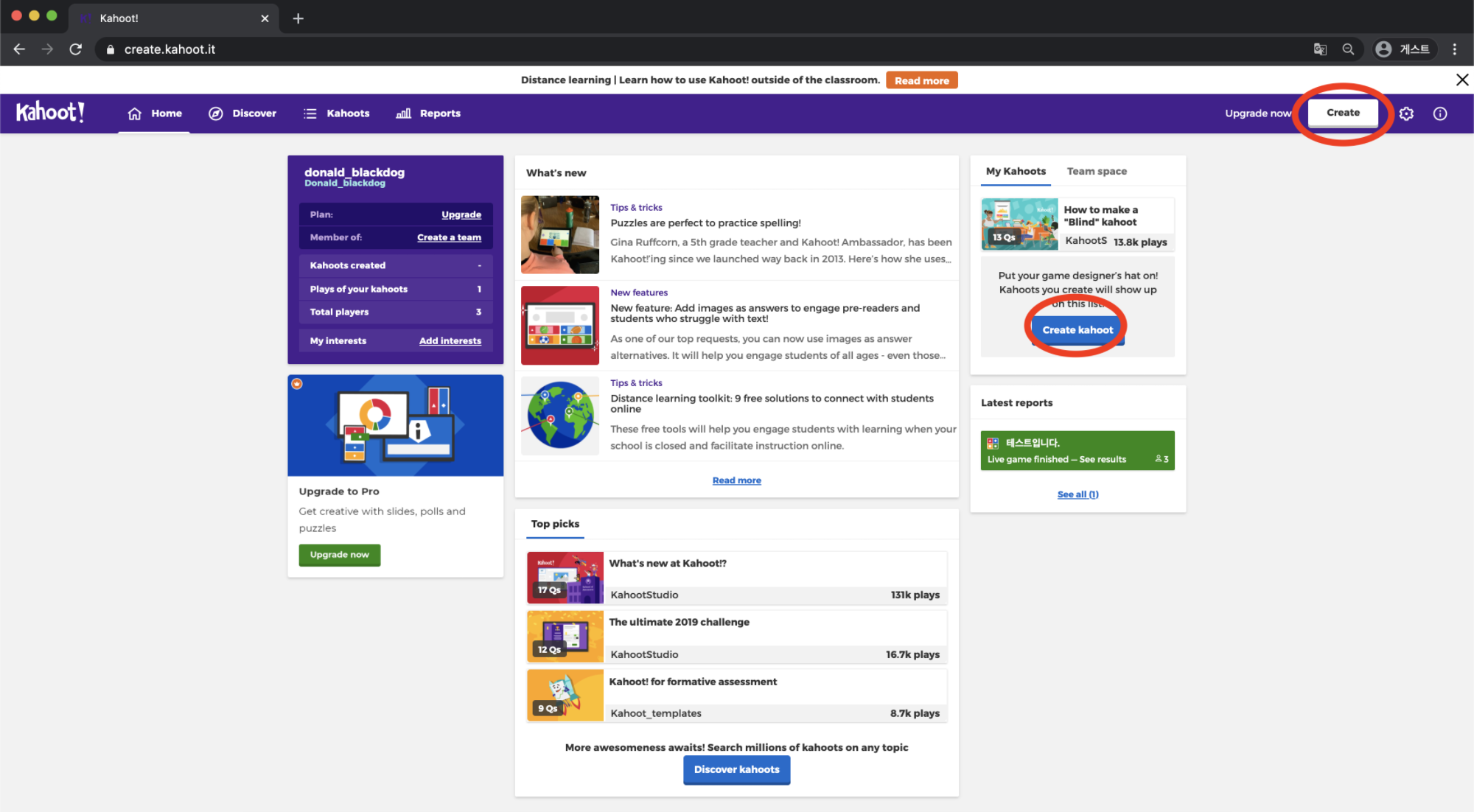The width and height of the screenshot is (1474, 812).
Task: Click the browser zoom magnifier icon
Action: 1348,49
